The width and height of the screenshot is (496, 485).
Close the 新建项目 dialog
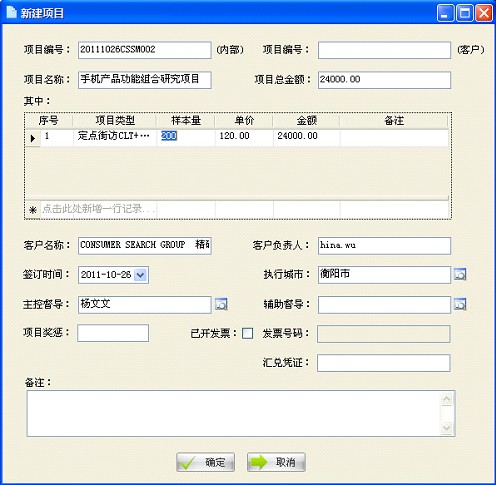[x=484, y=13]
